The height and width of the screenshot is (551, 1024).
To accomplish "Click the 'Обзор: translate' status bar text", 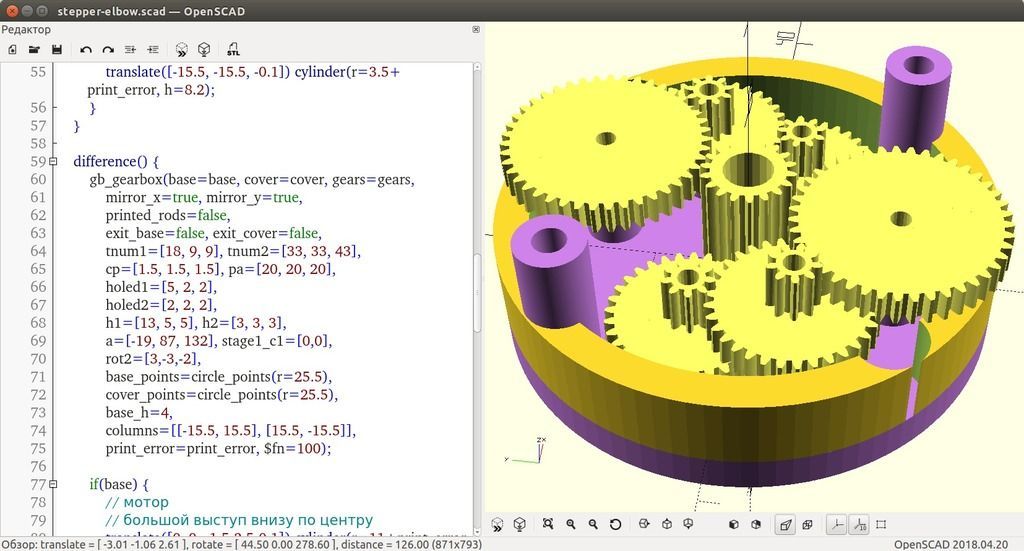I will [242, 544].
